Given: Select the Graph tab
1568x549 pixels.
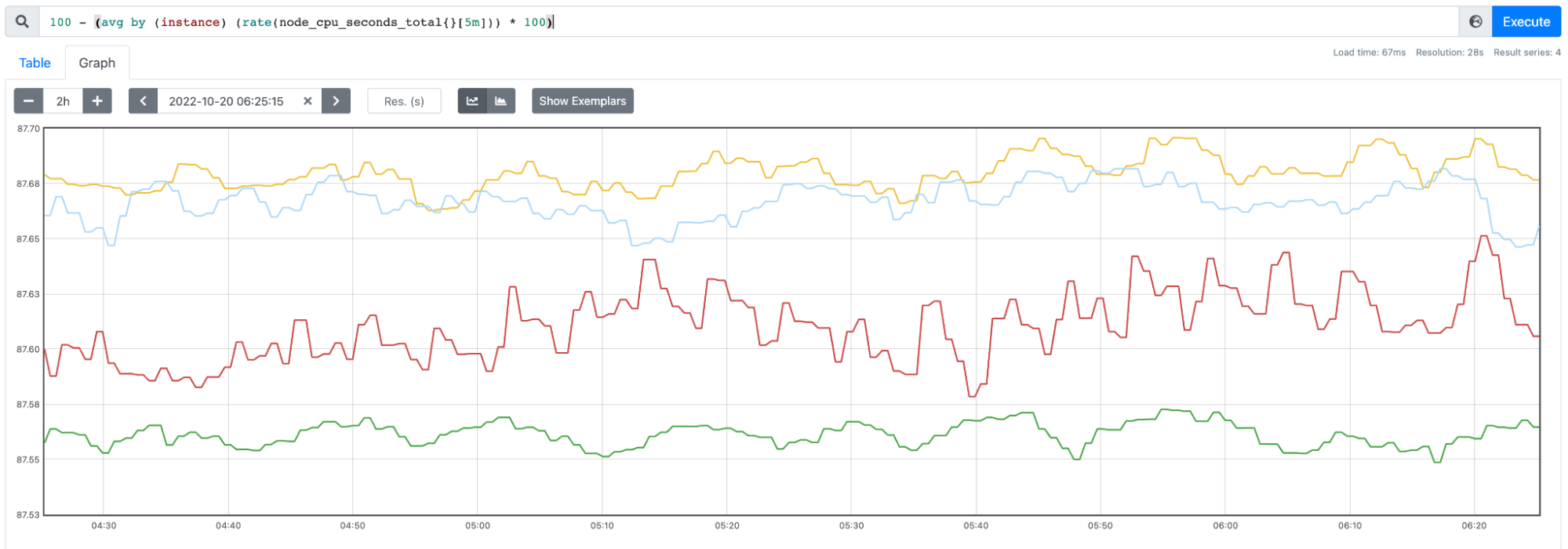Looking at the screenshot, I should tap(97, 63).
